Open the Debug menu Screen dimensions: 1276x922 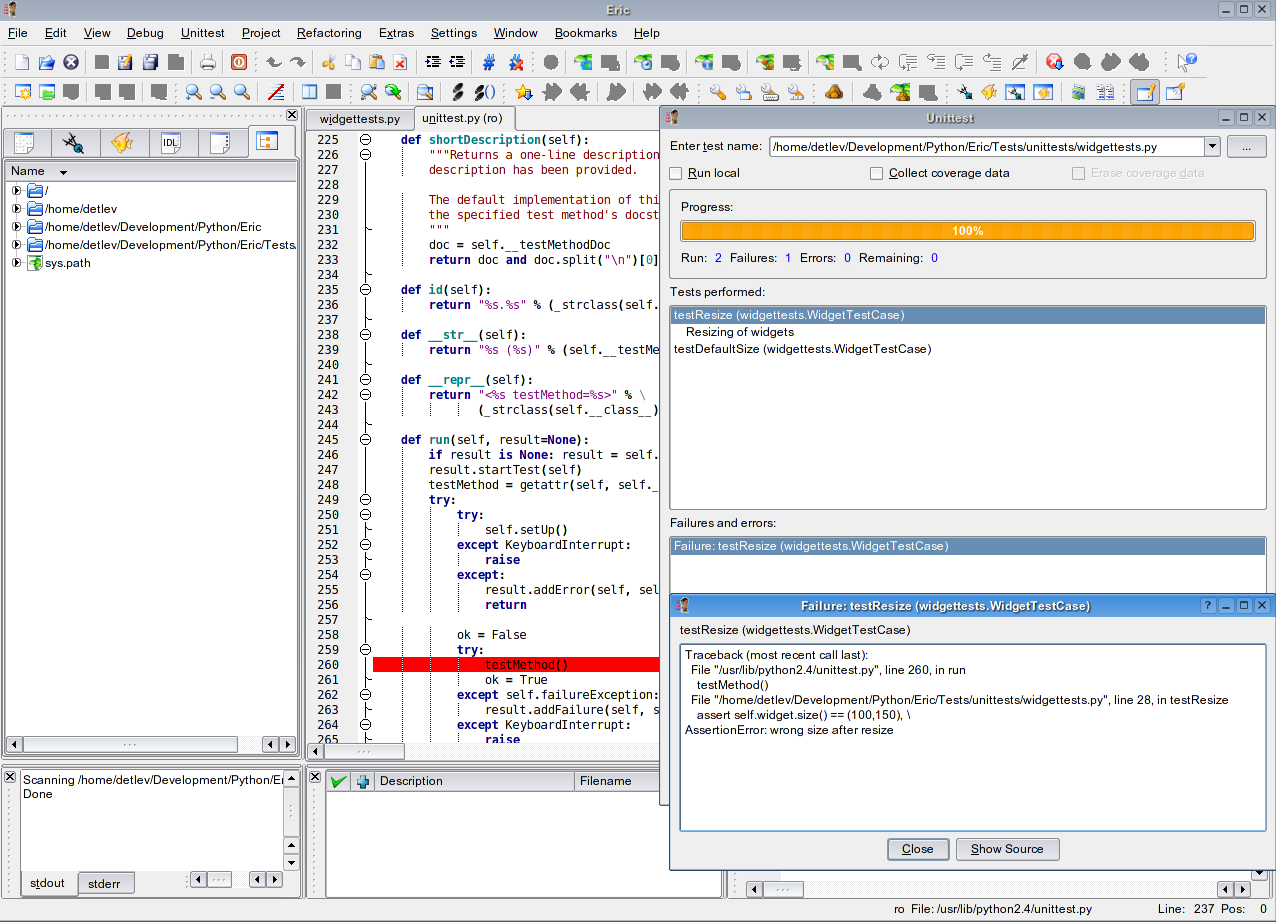click(146, 33)
